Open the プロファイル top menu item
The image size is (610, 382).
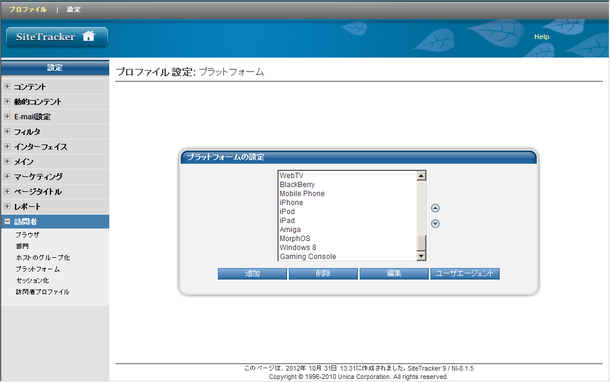click(x=28, y=9)
